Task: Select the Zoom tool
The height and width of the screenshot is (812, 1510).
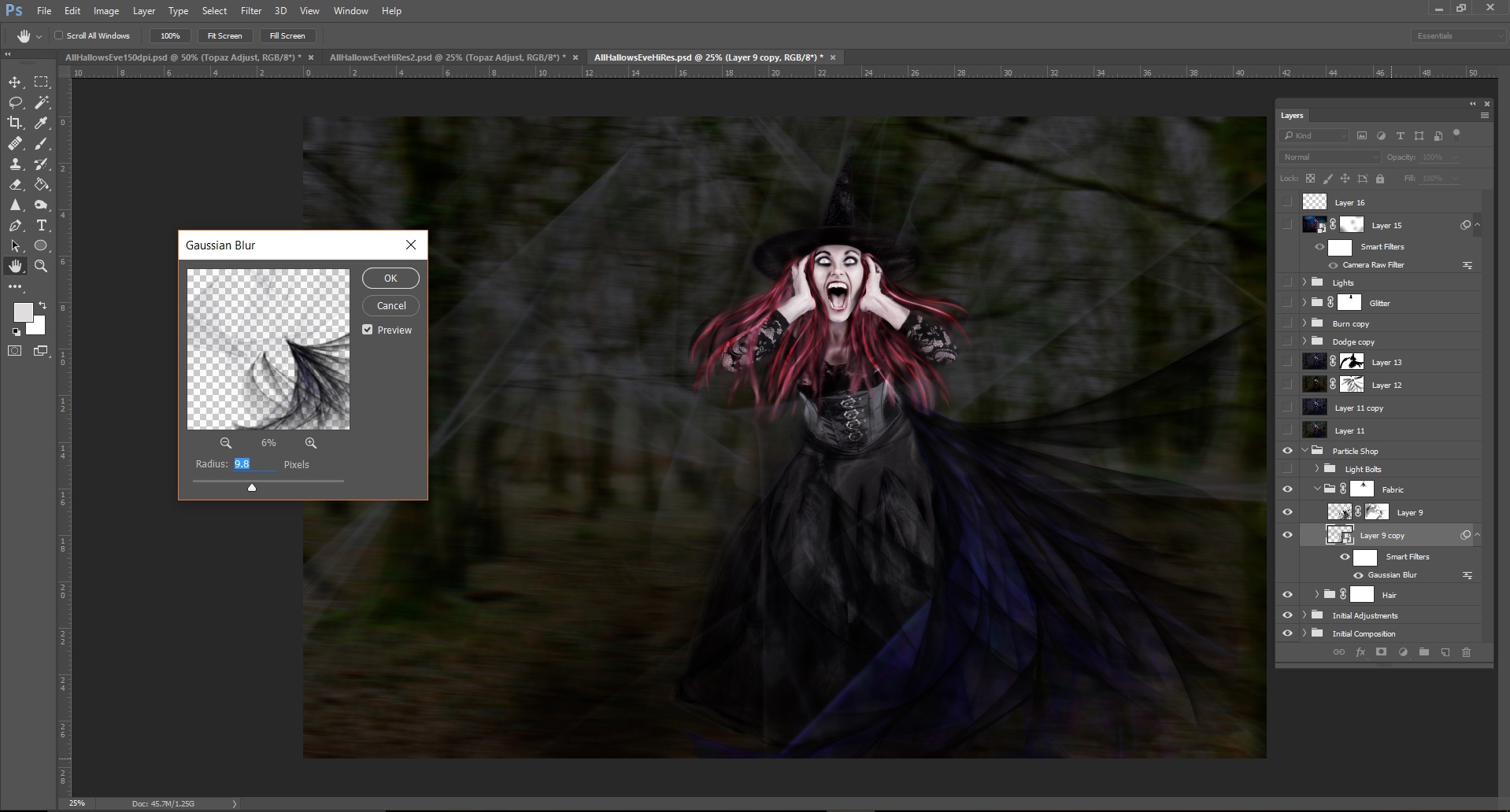Action: tap(41, 266)
